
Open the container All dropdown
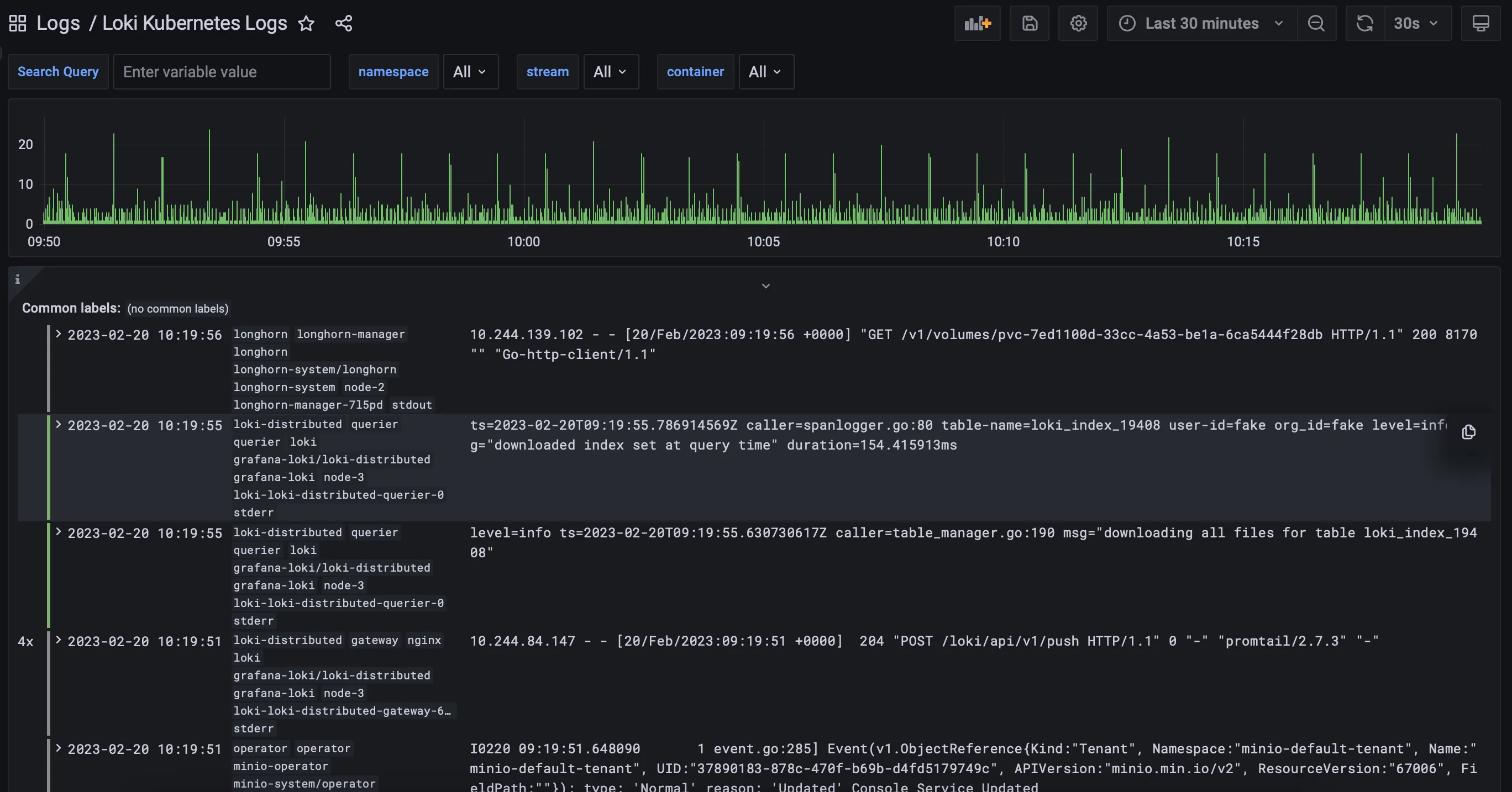[x=765, y=72]
